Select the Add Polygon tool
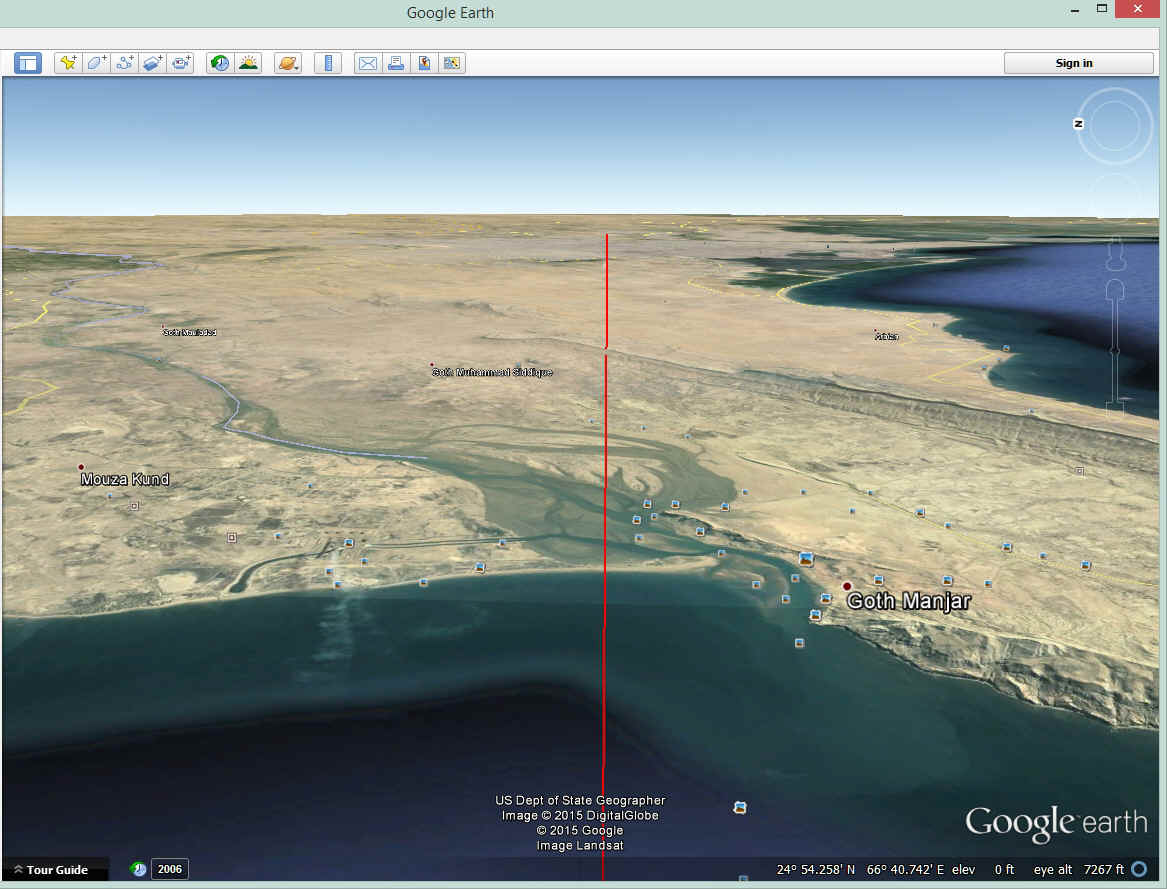 click(96, 63)
